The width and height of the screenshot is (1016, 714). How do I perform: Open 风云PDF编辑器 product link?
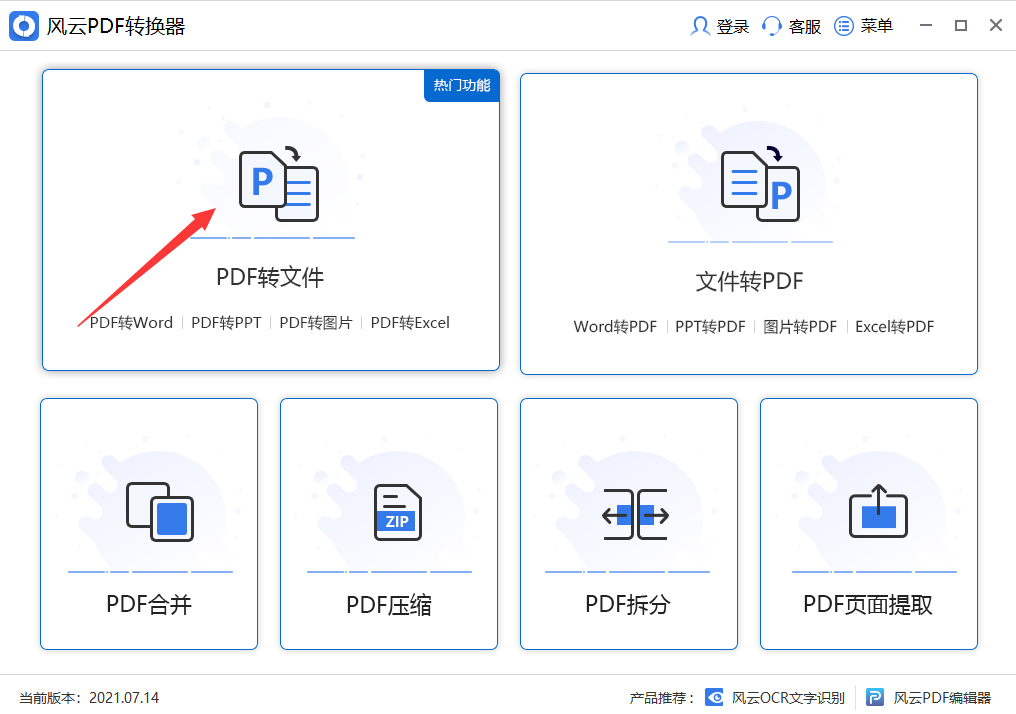(x=943, y=698)
